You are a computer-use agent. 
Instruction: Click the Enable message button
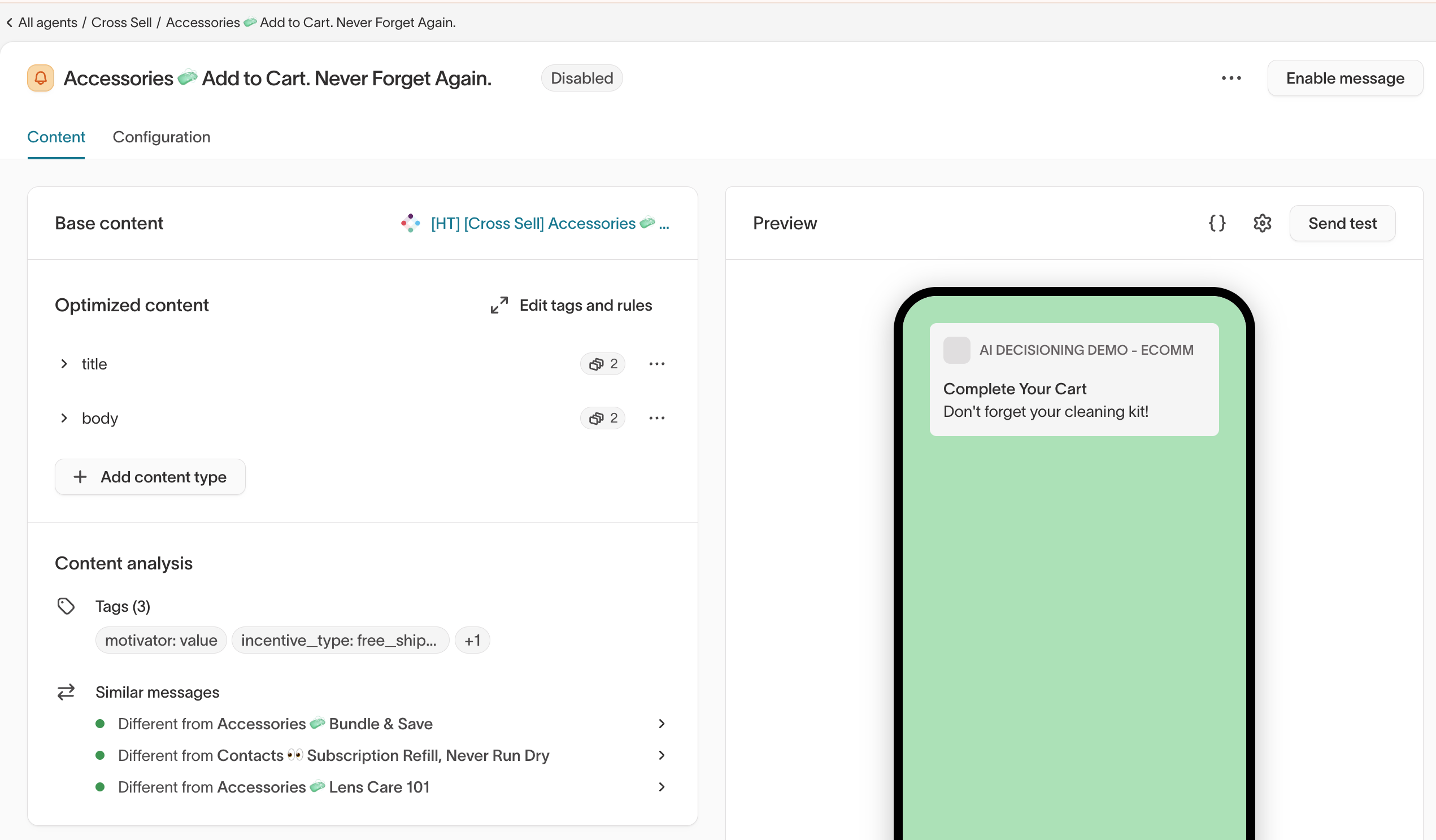1345,78
